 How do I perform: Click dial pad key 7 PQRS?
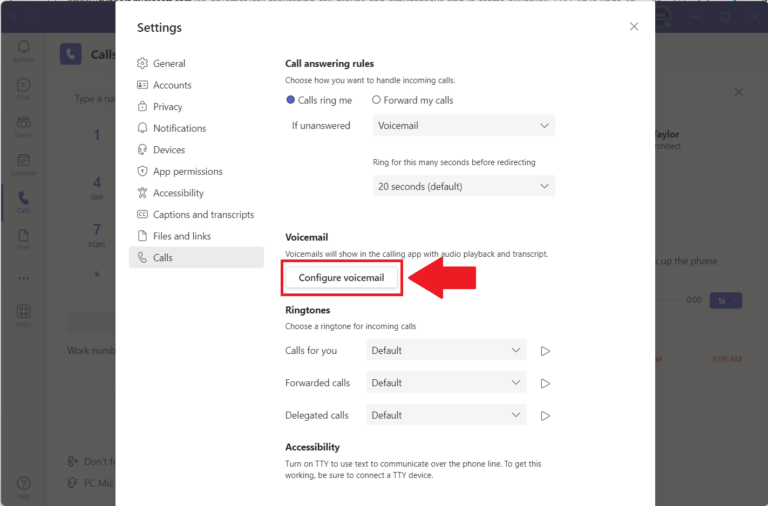[97, 234]
